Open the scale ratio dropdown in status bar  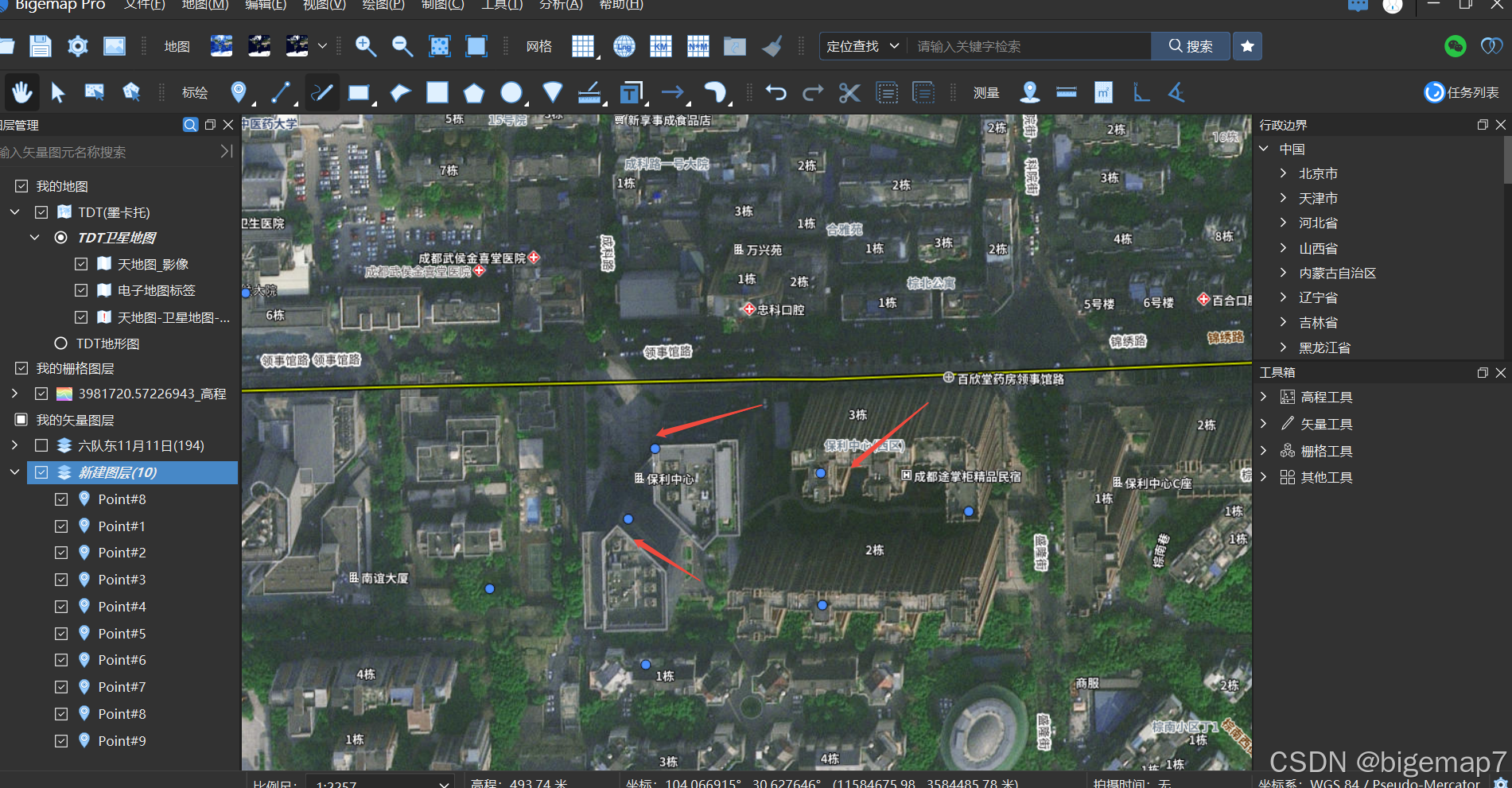444,783
